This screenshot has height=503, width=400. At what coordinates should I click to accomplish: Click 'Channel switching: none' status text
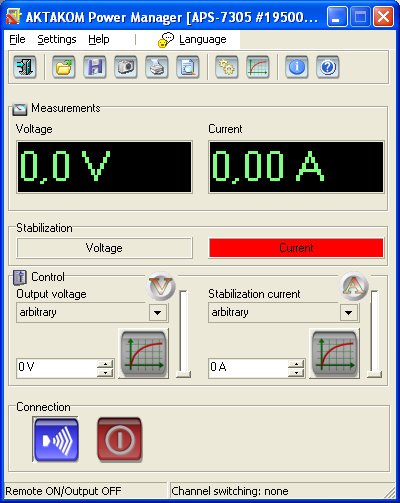click(x=230, y=491)
